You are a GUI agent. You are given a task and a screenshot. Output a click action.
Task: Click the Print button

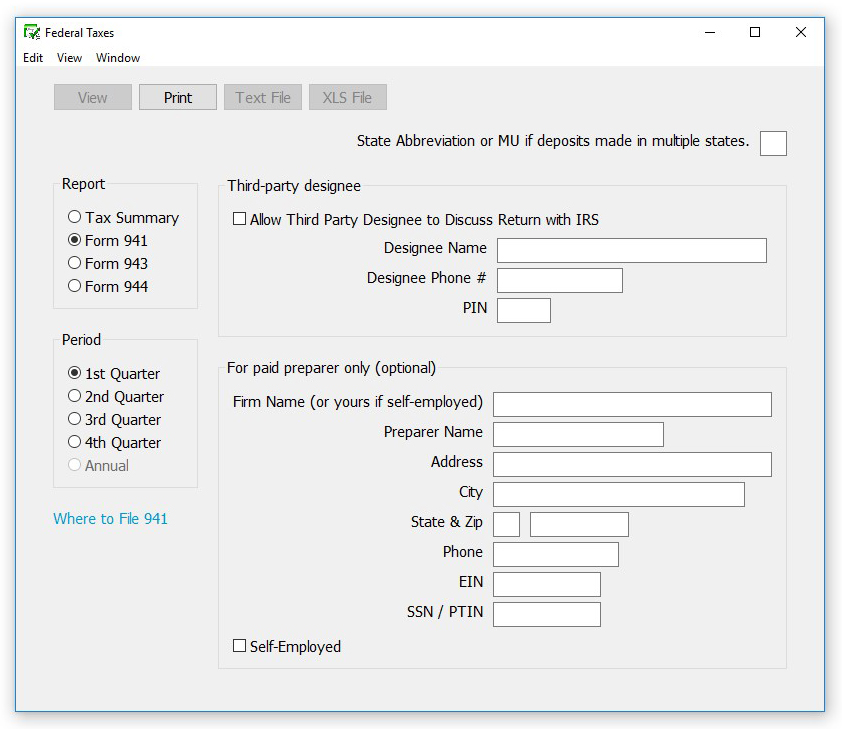(x=178, y=97)
